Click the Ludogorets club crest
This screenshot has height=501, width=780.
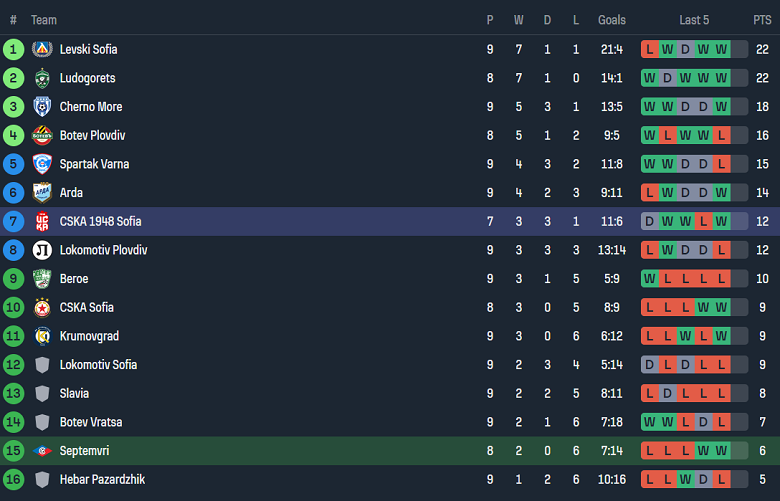(x=42, y=78)
